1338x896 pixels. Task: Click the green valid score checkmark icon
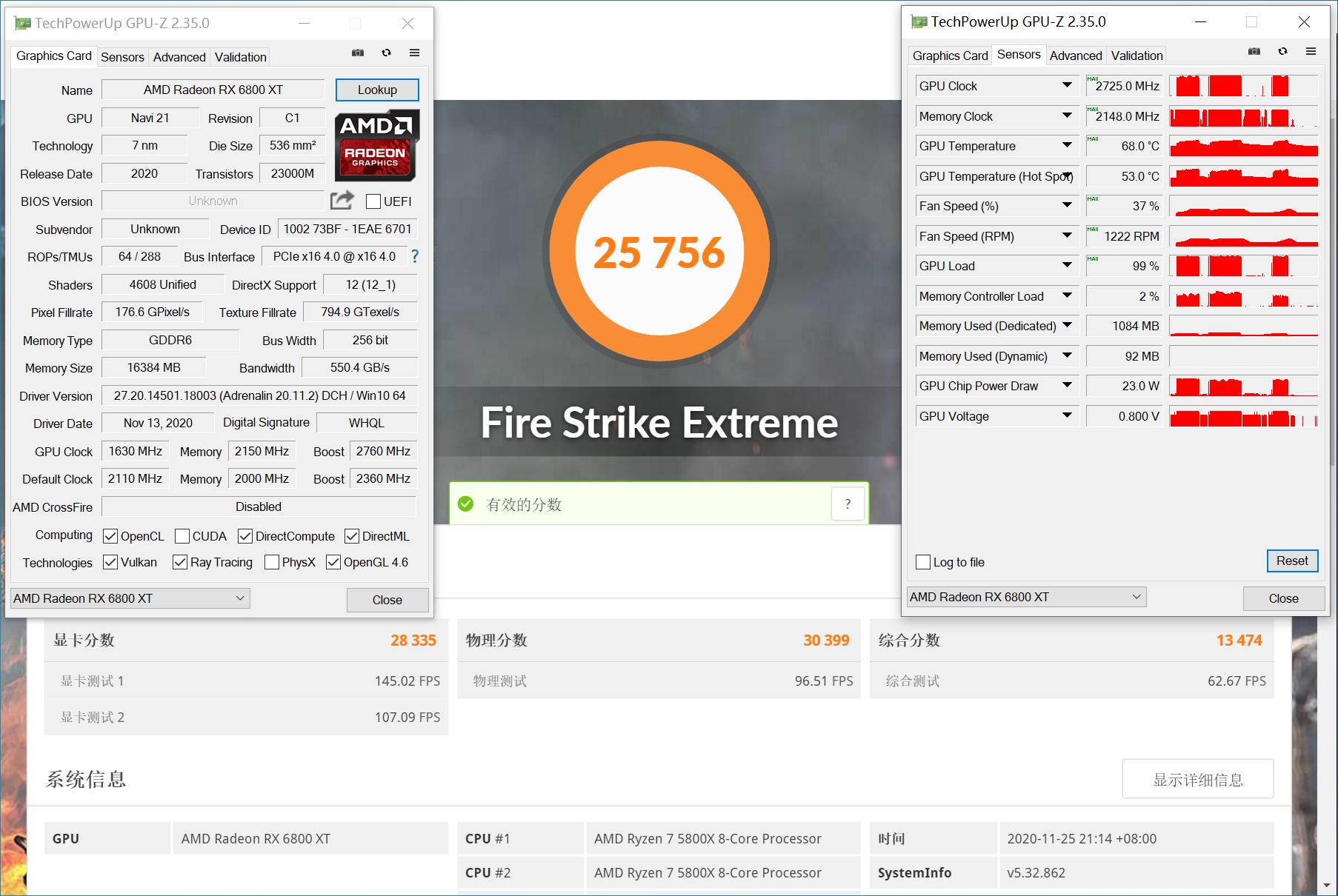pos(465,504)
